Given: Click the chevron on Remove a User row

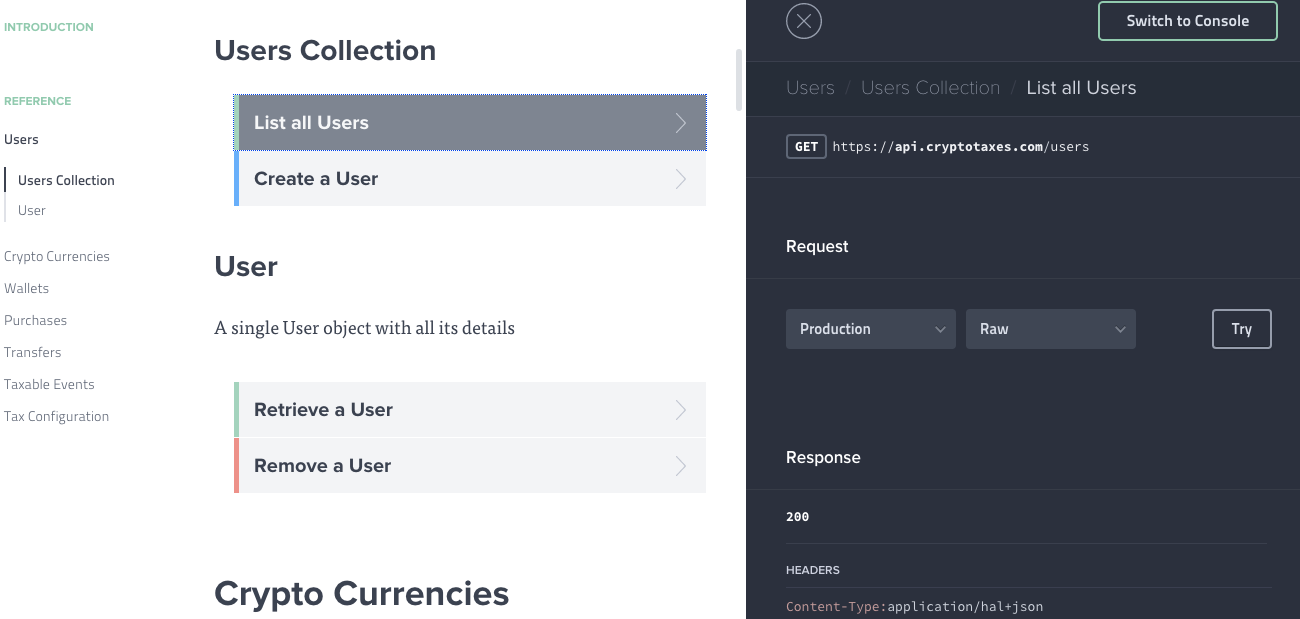Looking at the screenshot, I should 681,466.
